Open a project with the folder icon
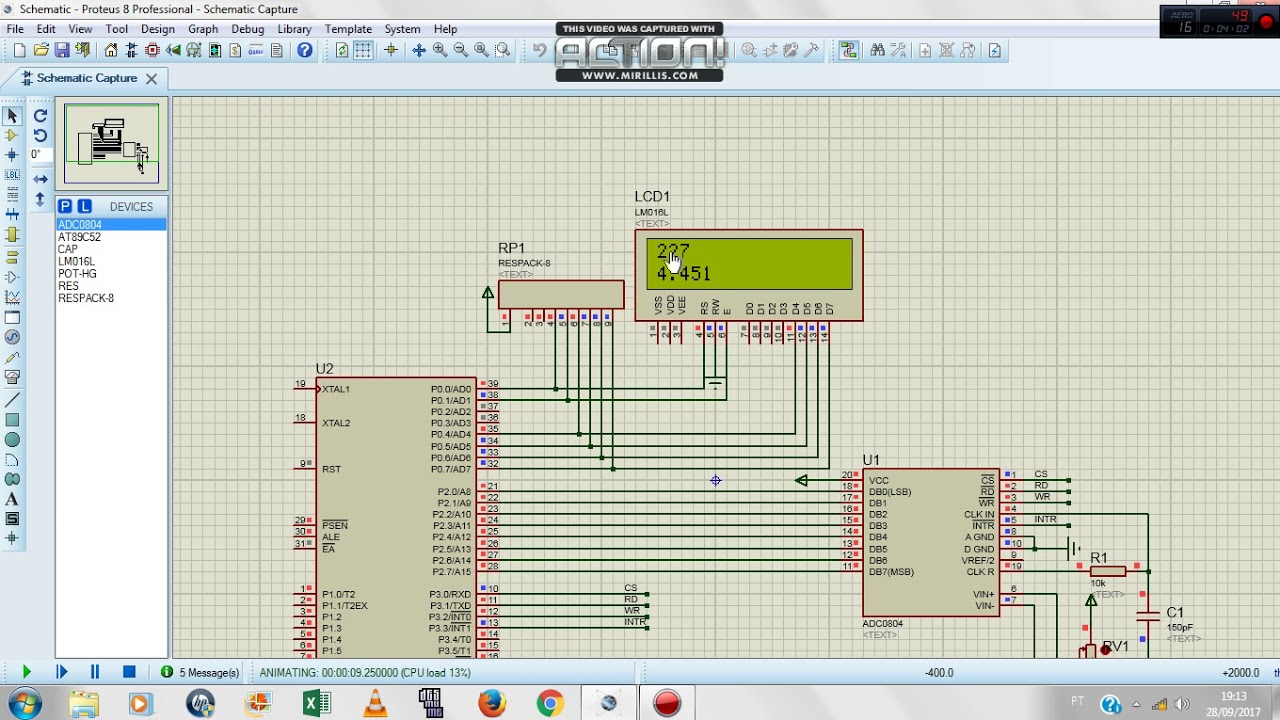The height and width of the screenshot is (720, 1280). (41, 50)
